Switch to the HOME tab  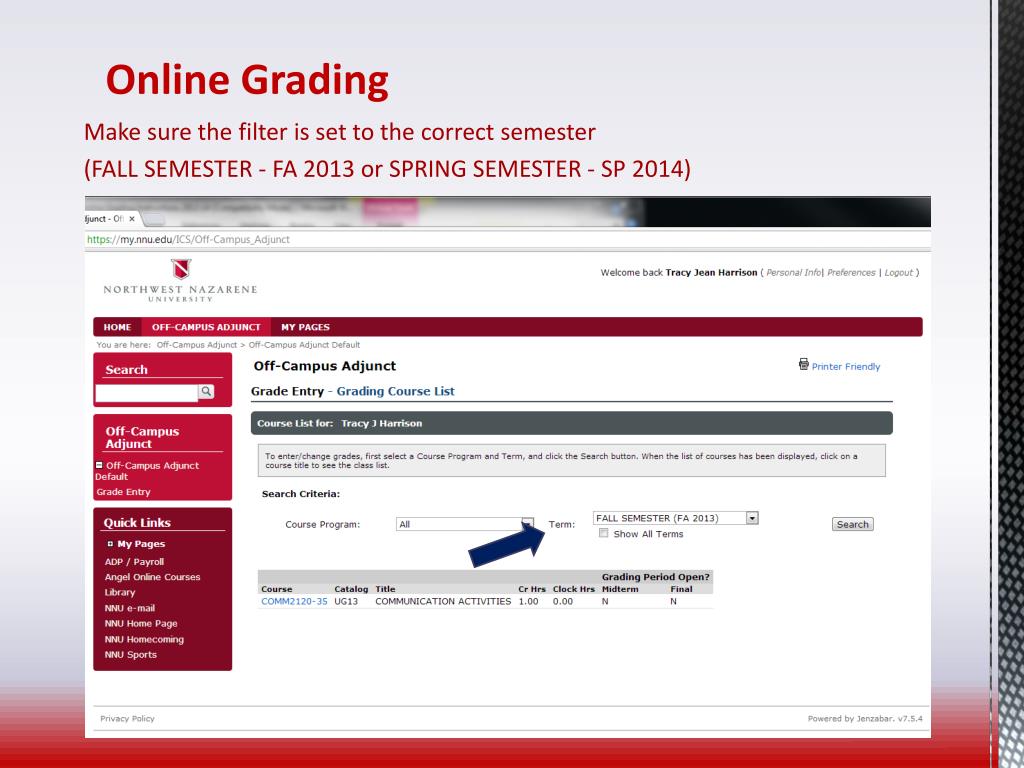click(118, 327)
